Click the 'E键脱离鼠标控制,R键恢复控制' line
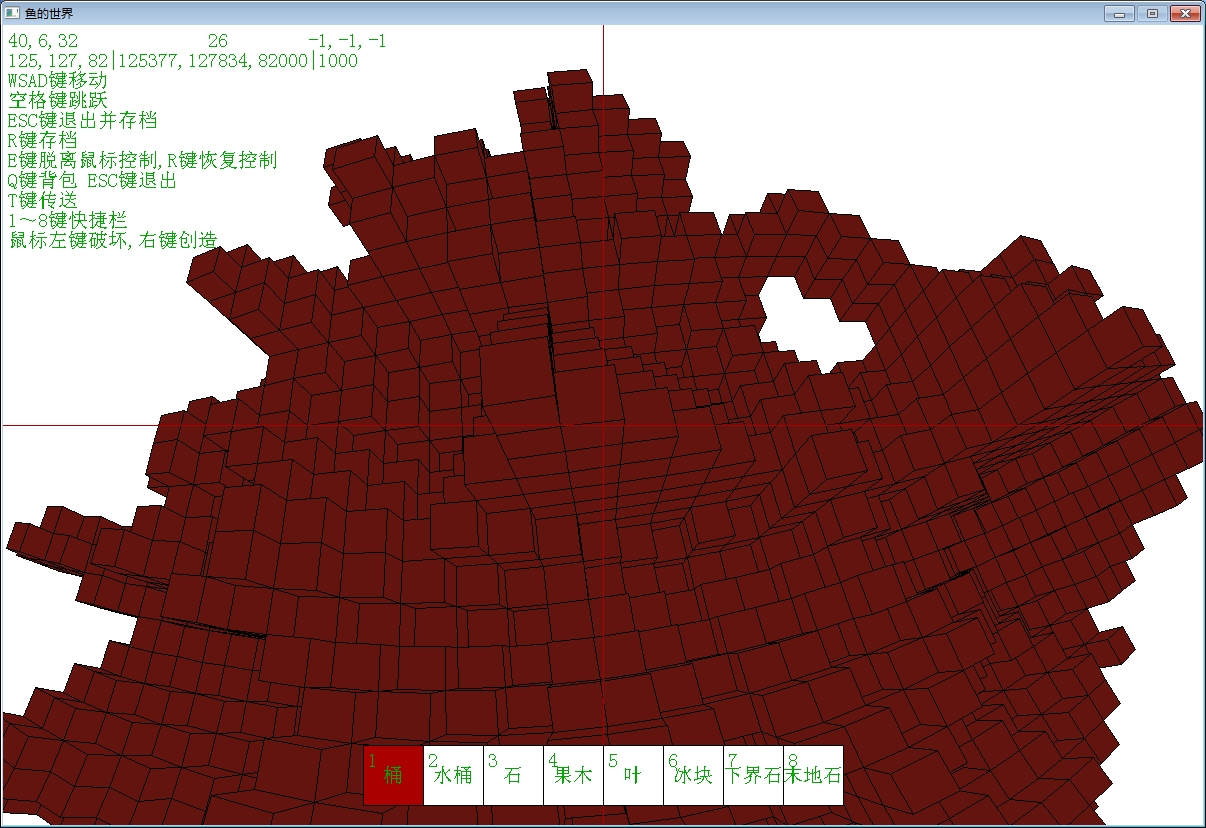The height and width of the screenshot is (828, 1206). click(142, 161)
